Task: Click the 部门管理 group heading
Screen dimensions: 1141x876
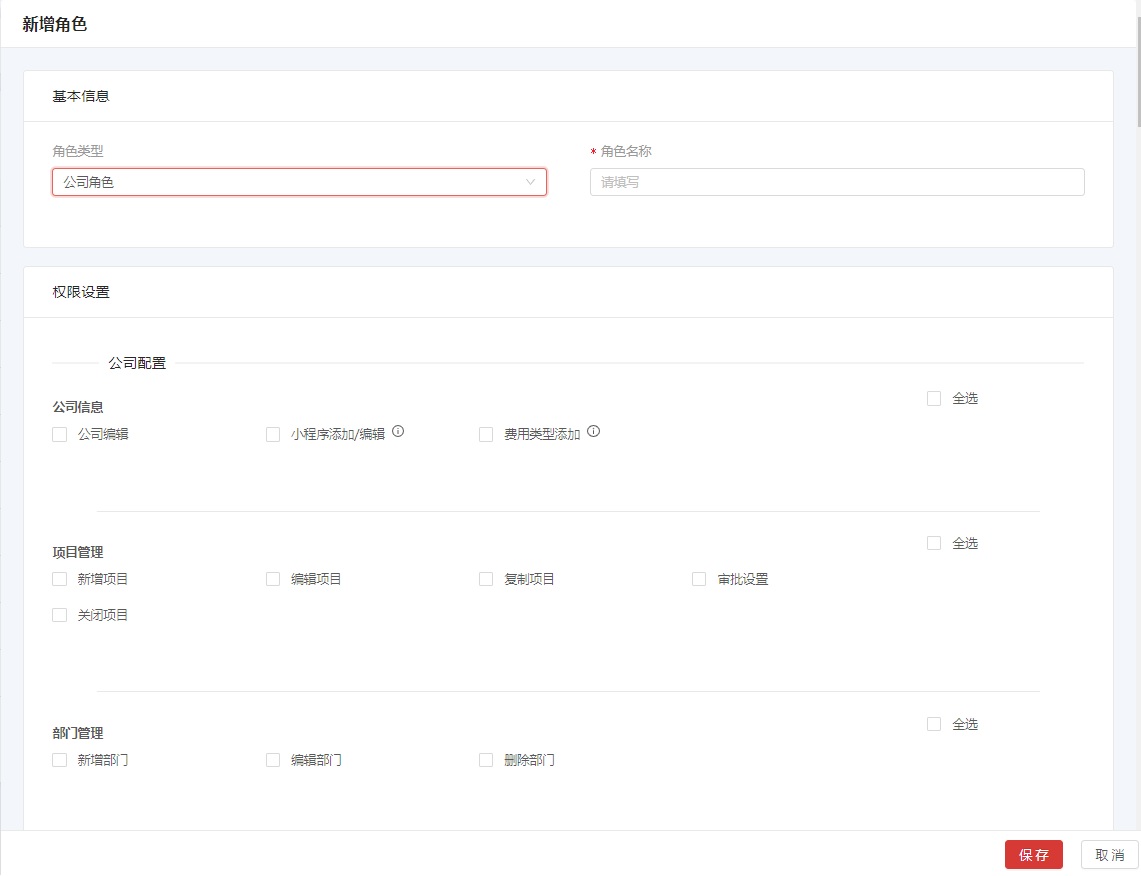Action: pyautogui.click(x=78, y=733)
